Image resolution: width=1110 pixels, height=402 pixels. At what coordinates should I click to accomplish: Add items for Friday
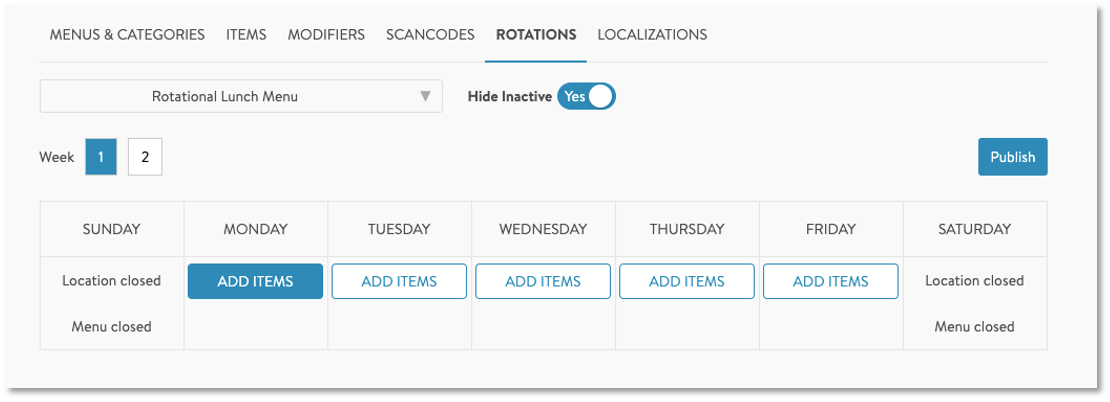pos(831,281)
